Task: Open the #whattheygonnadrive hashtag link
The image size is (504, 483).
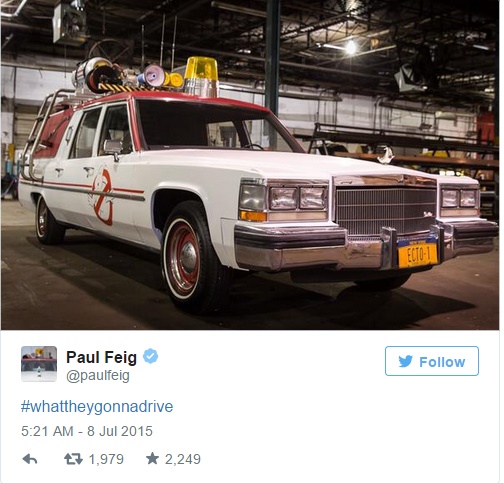Action: [97, 407]
